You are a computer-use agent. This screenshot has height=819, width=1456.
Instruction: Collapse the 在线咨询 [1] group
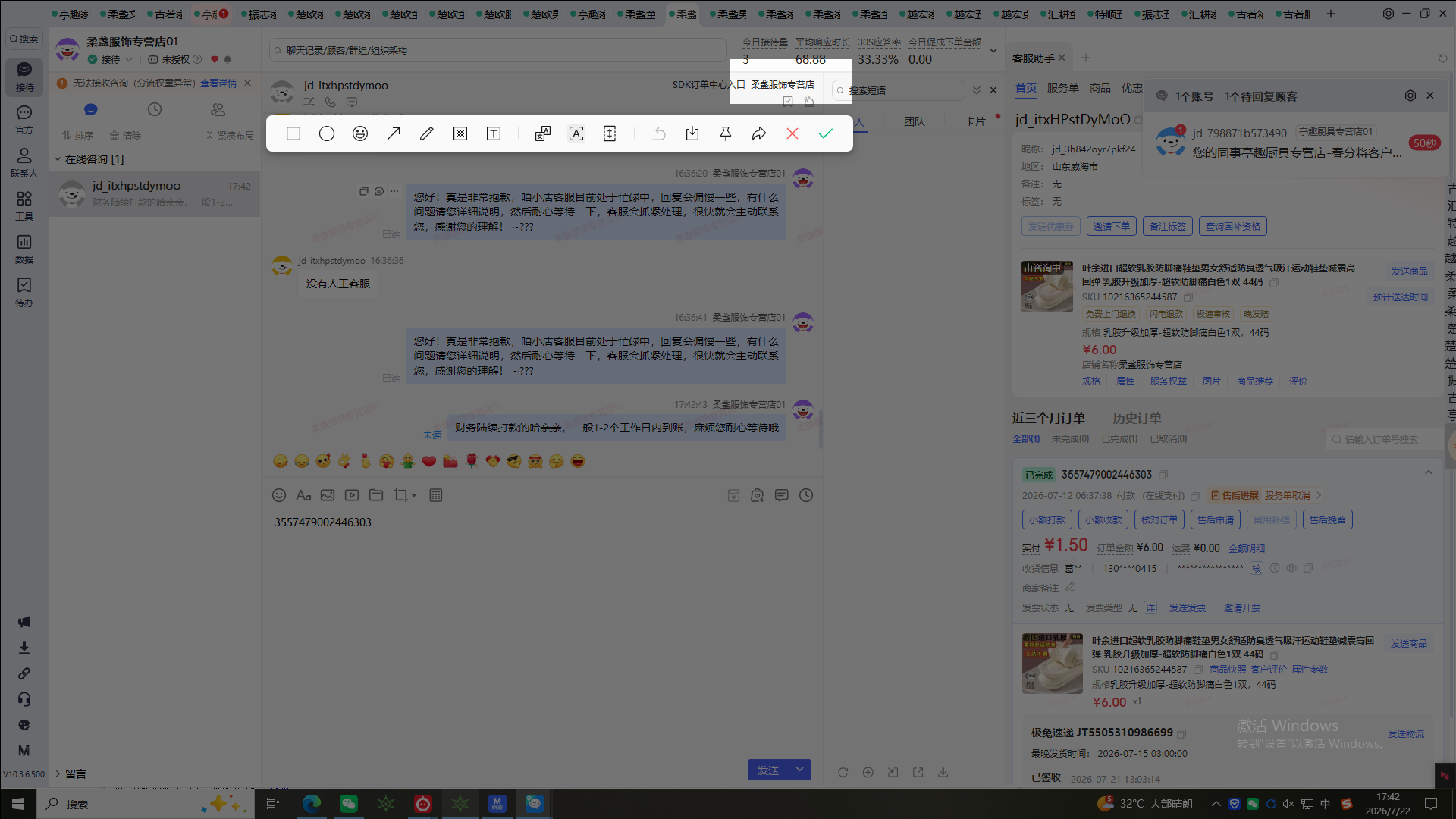click(x=57, y=159)
